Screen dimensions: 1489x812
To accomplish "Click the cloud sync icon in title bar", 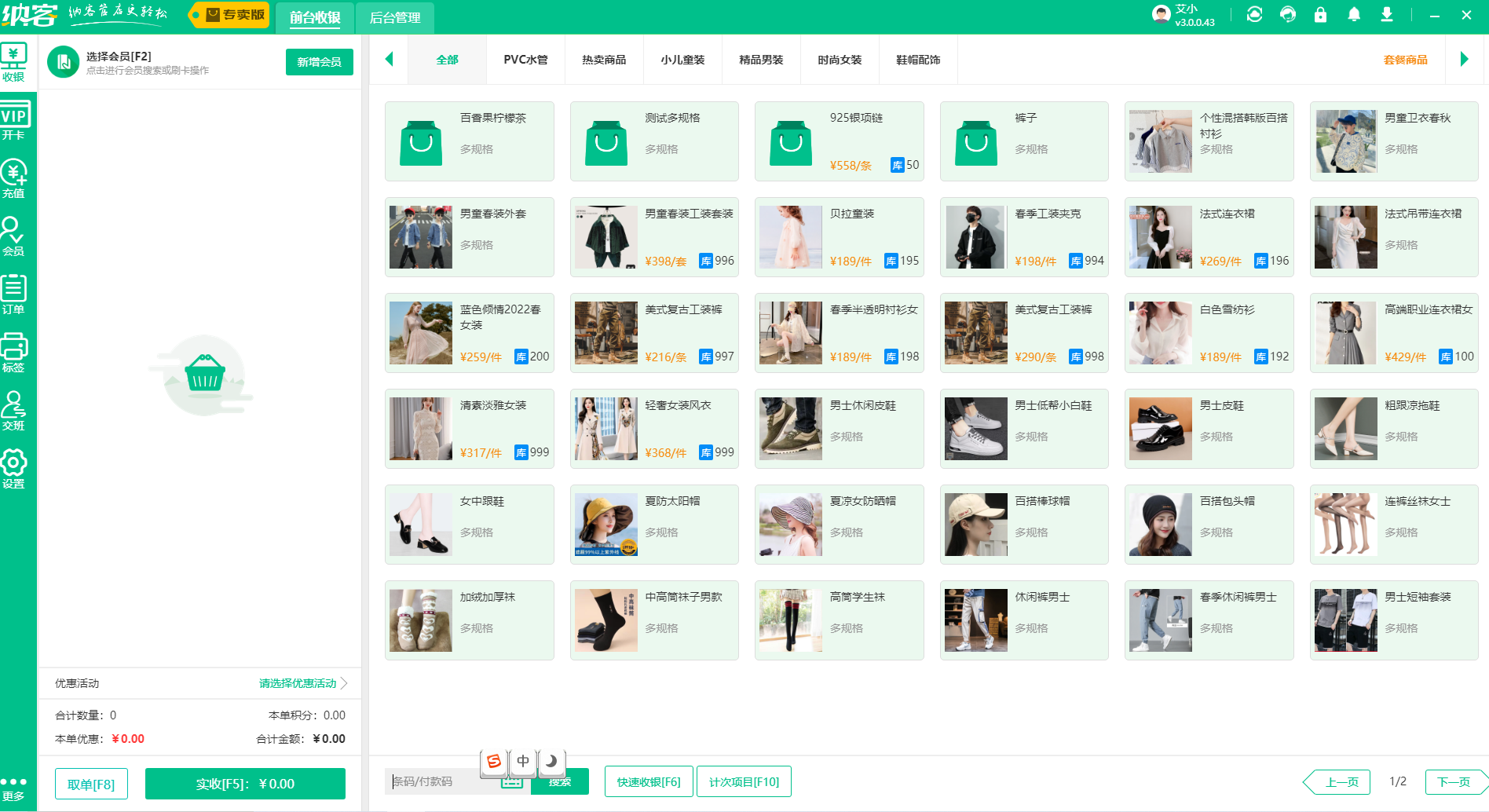I will [1254, 14].
